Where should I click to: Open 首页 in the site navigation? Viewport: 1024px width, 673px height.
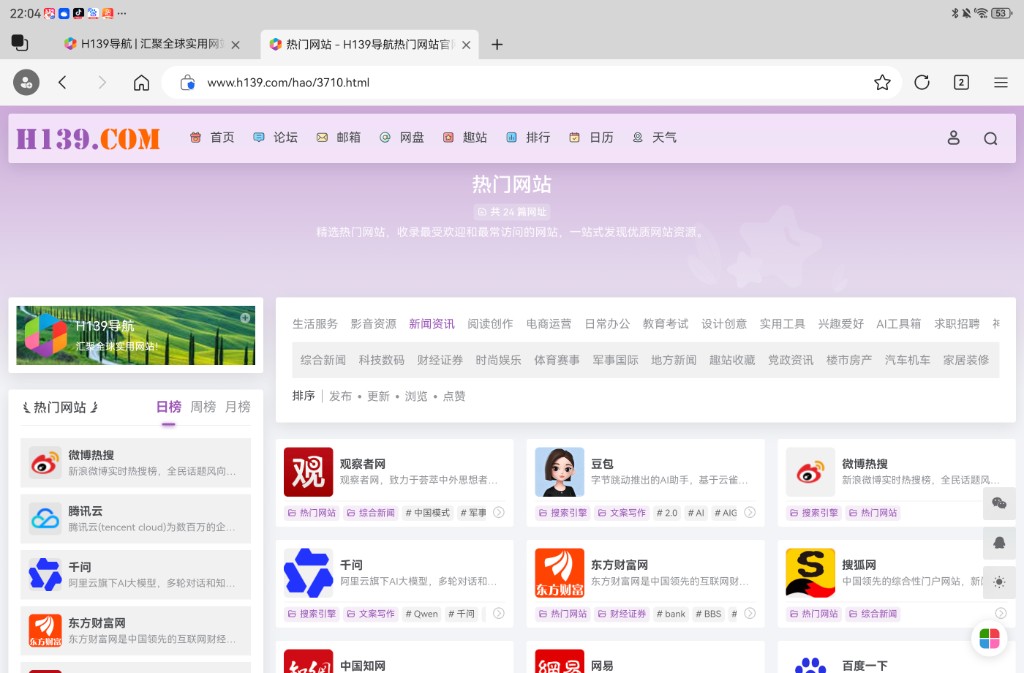pyautogui.click(x=212, y=138)
